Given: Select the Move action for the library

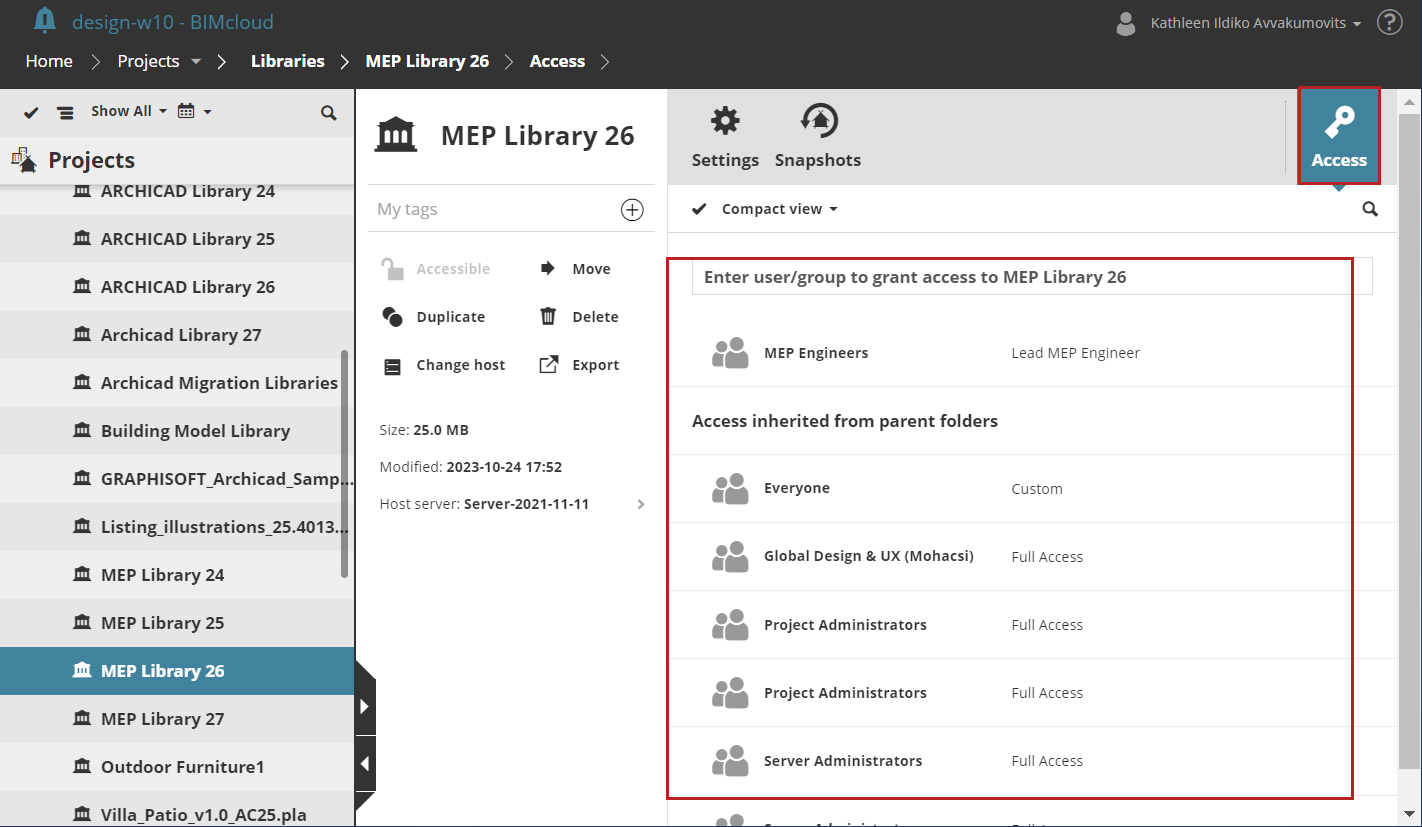Looking at the screenshot, I should [578, 268].
